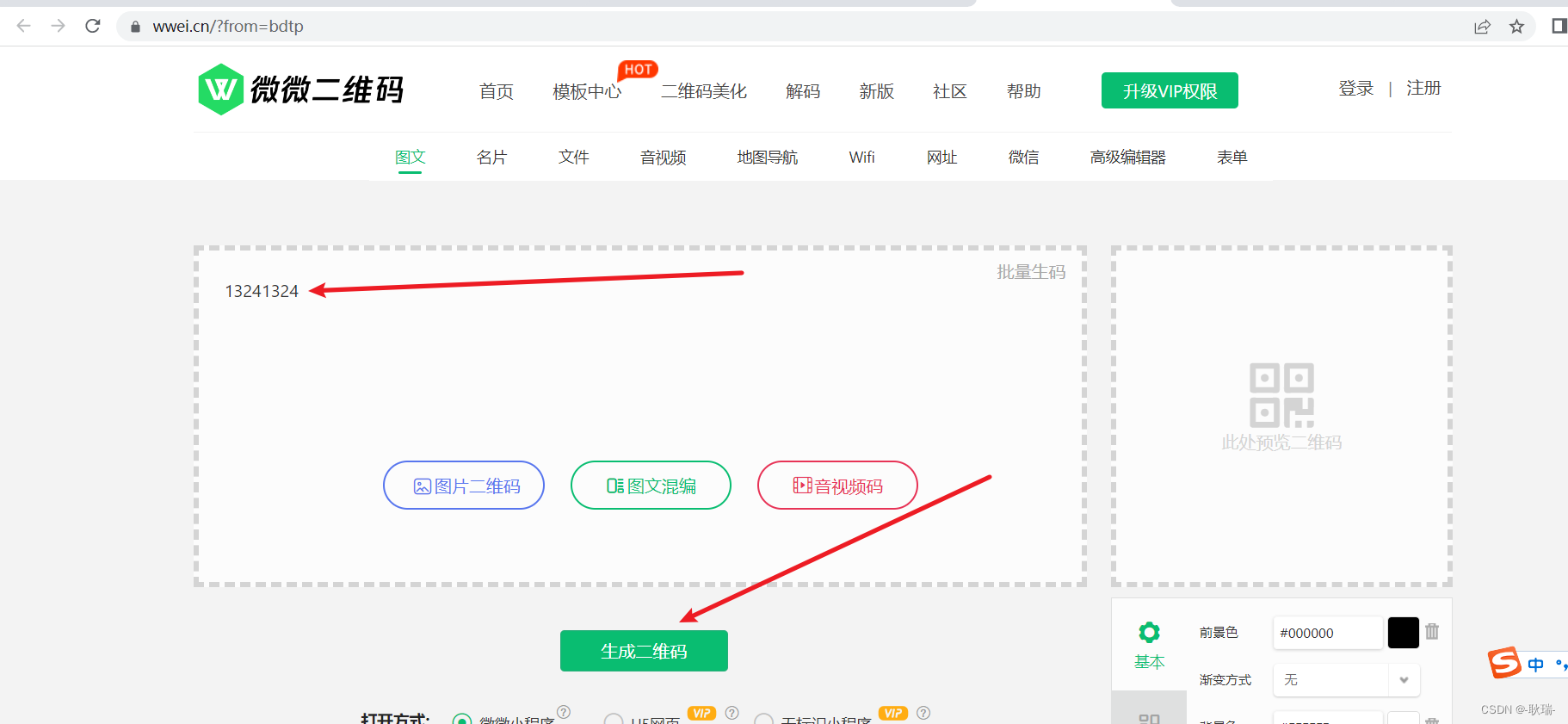Click the Sogou input method S icon
Screen dimensions: 1568x724
[1504, 663]
